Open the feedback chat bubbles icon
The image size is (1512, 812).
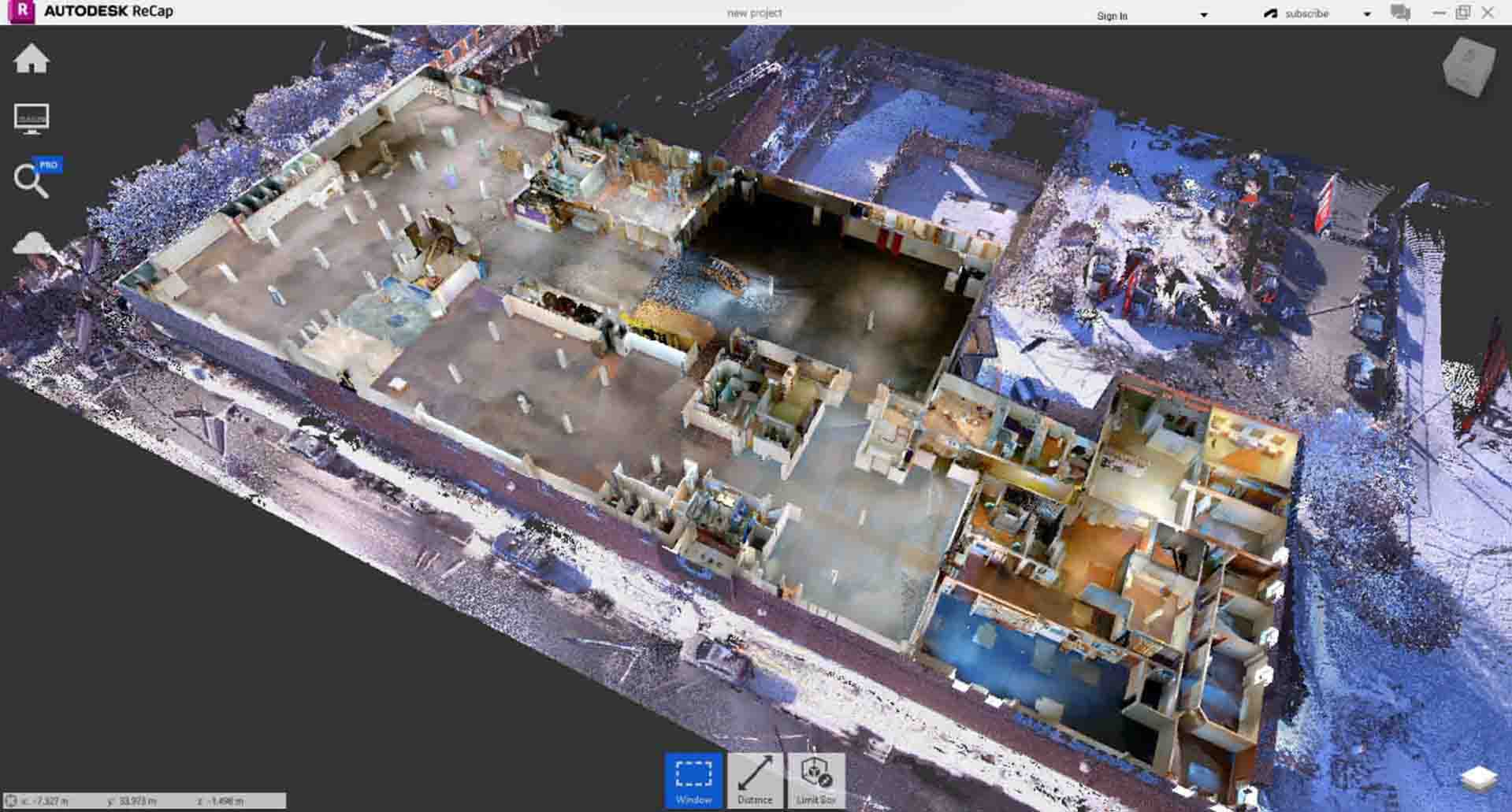click(x=1400, y=13)
